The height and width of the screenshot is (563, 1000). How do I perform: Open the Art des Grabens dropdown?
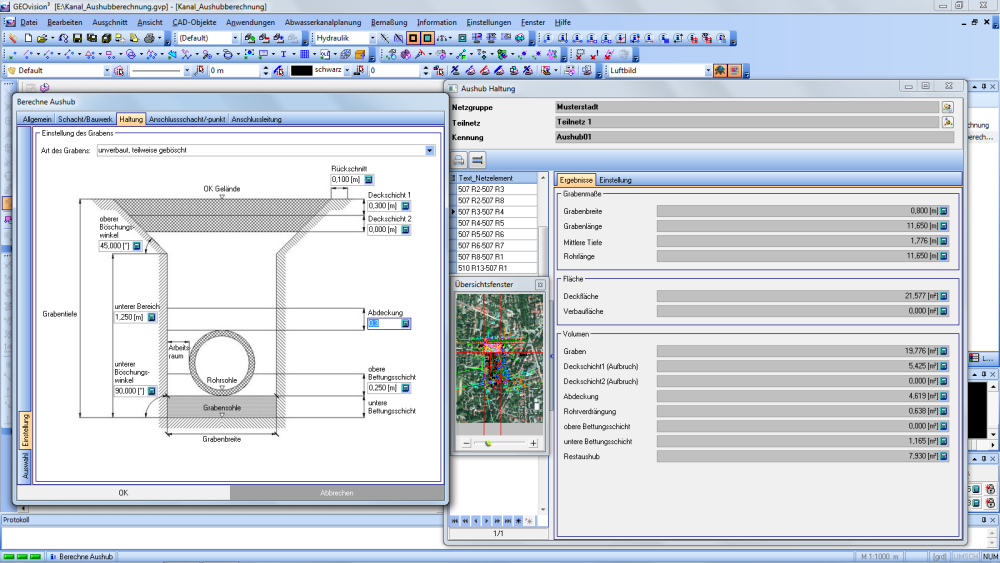click(x=430, y=150)
